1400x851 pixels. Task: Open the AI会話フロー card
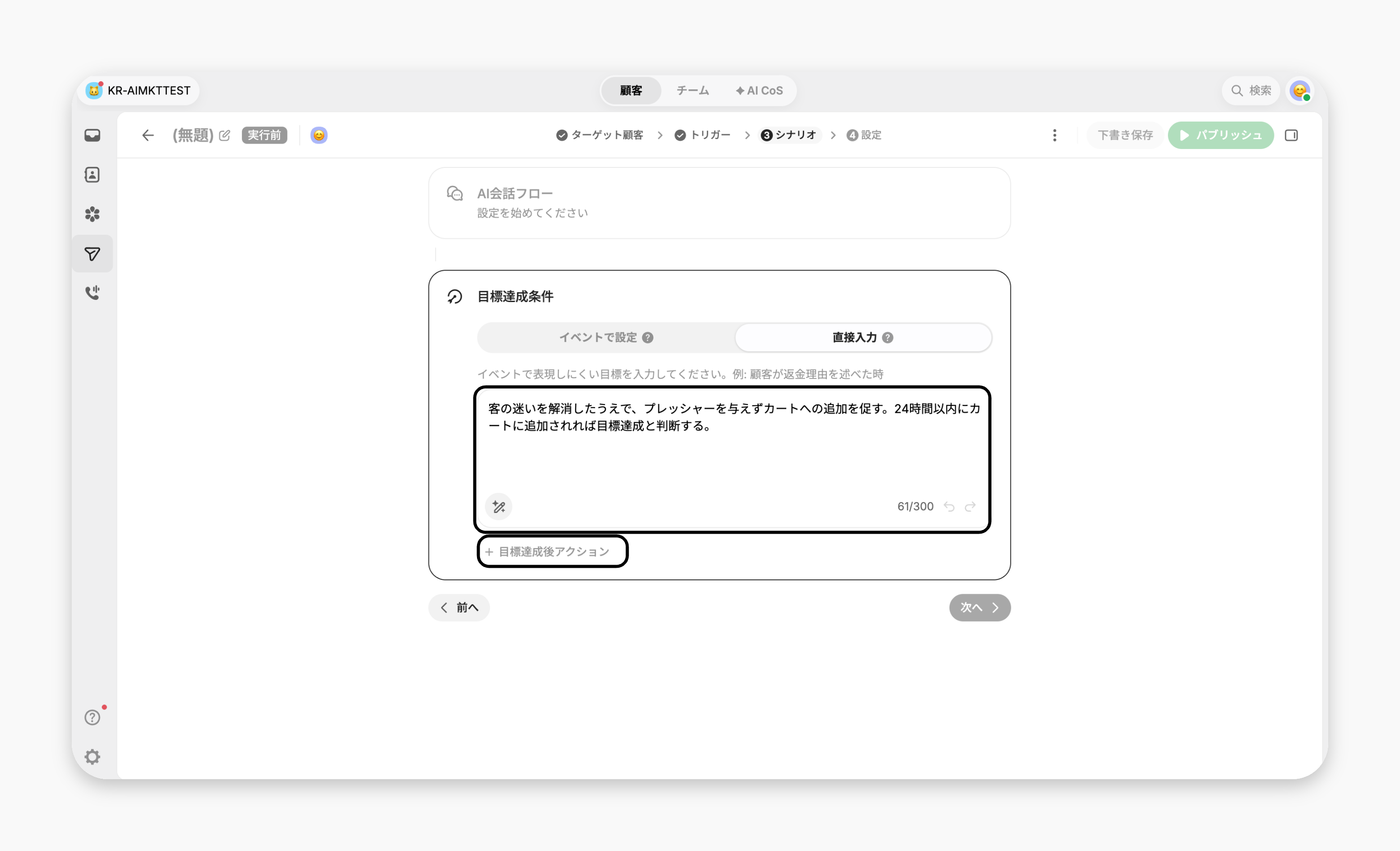pos(719,203)
